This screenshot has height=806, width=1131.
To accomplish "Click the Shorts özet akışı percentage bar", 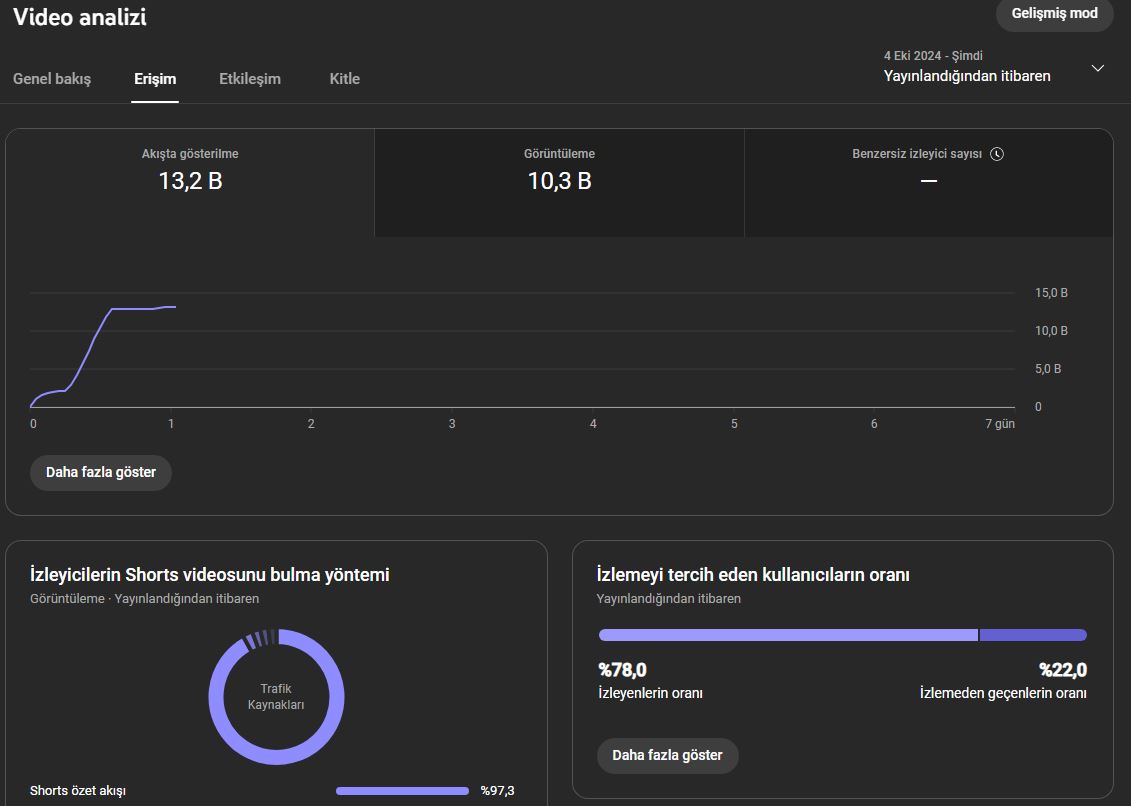I will tap(402, 791).
